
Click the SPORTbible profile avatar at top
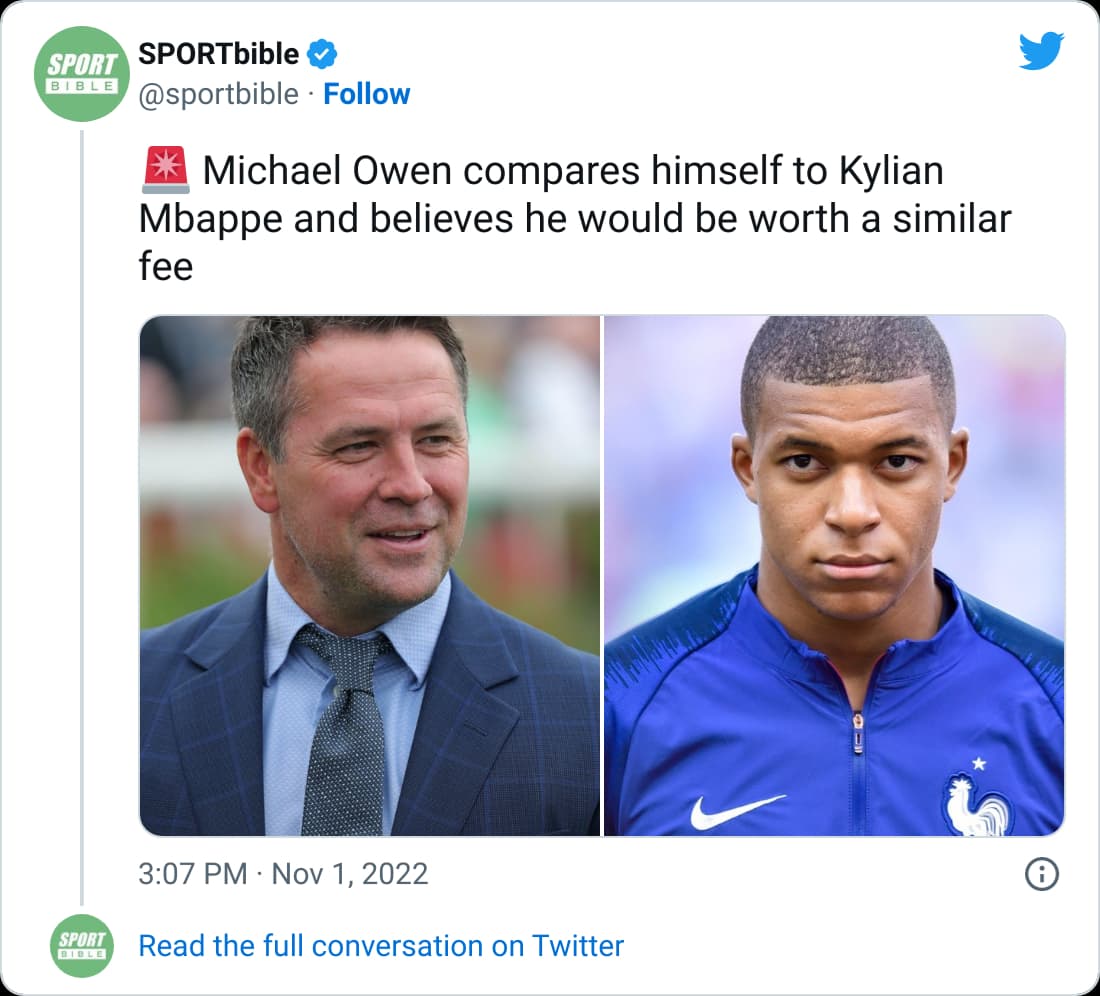pos(82,74)
